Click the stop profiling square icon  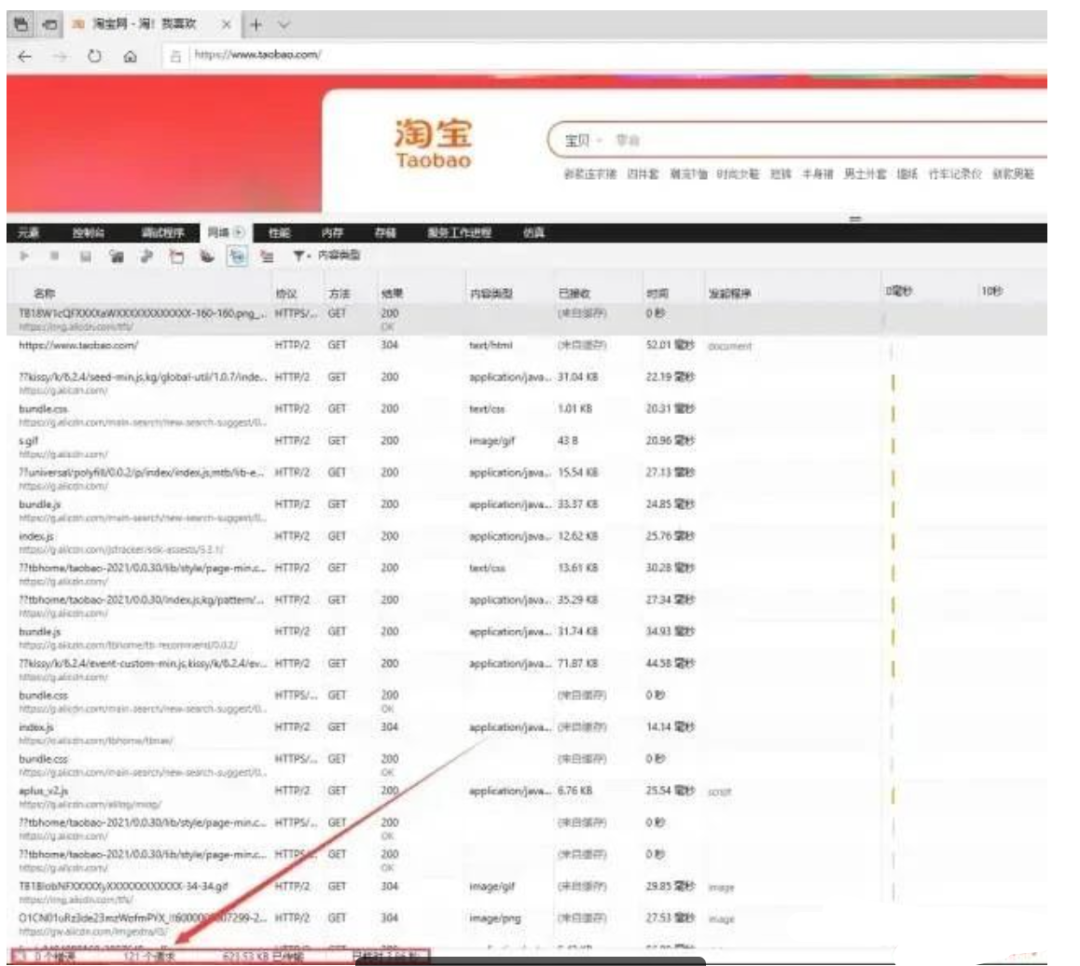pos(54,256)
